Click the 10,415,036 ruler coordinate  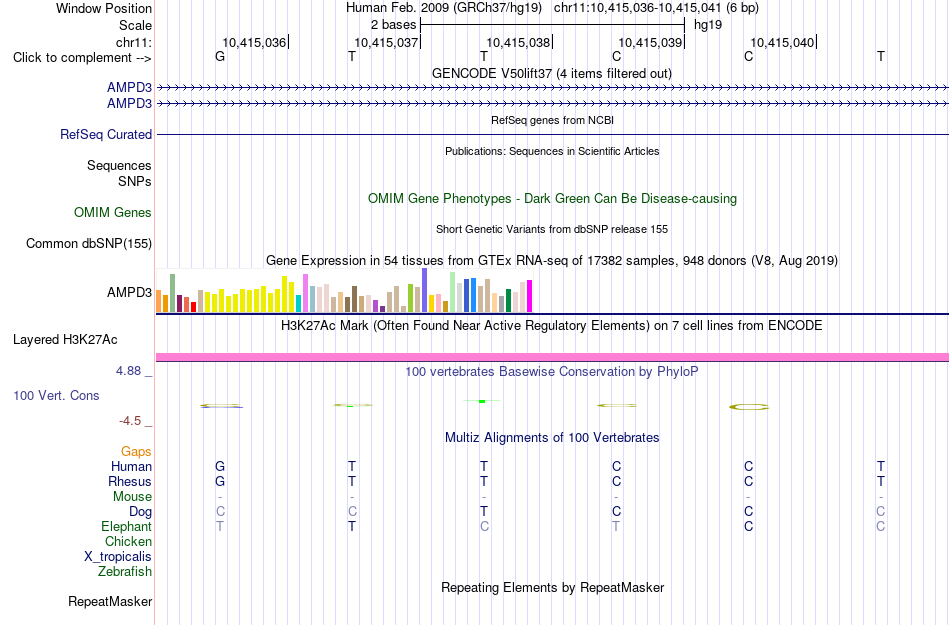(x=254, y=42)
